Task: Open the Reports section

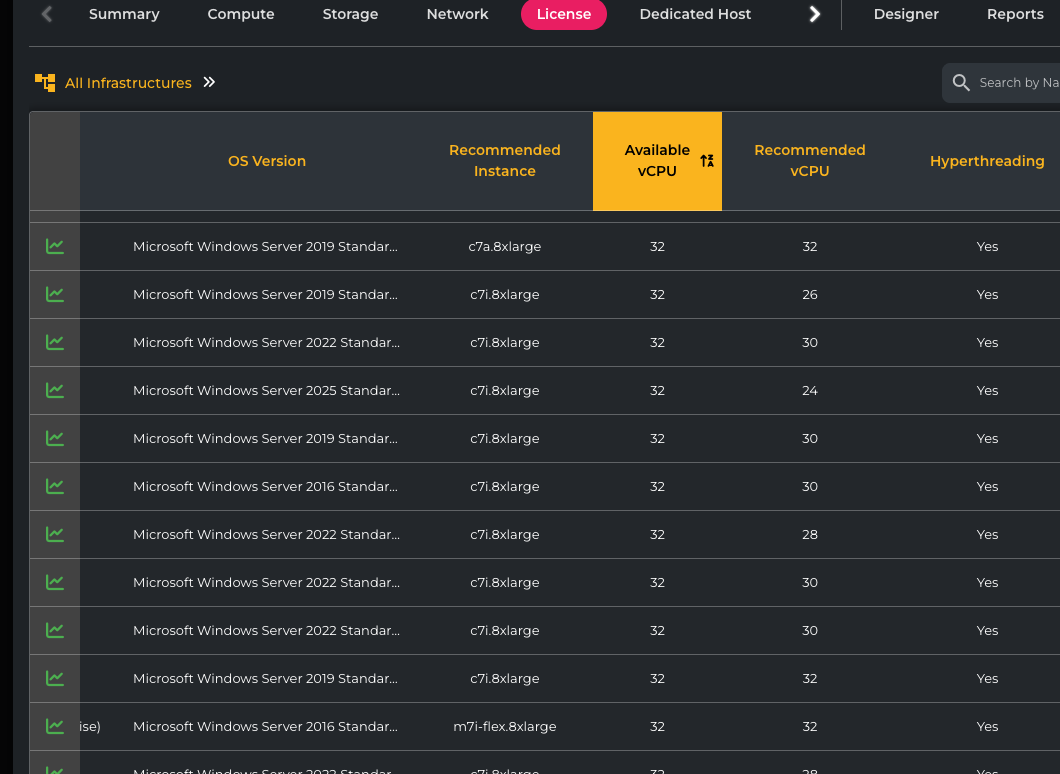Action: (x=1015, y=14)
